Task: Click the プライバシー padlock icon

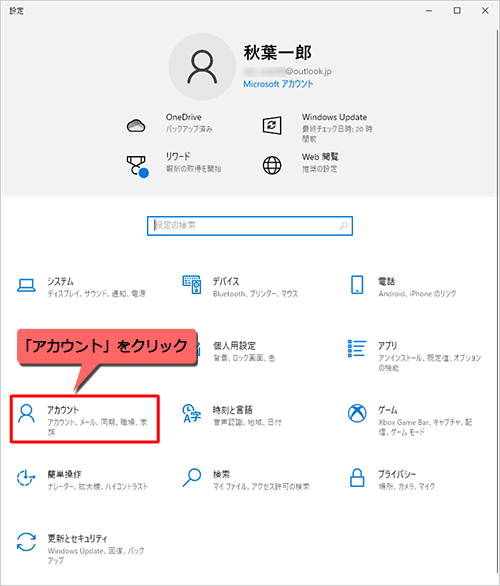Action: 357,478
